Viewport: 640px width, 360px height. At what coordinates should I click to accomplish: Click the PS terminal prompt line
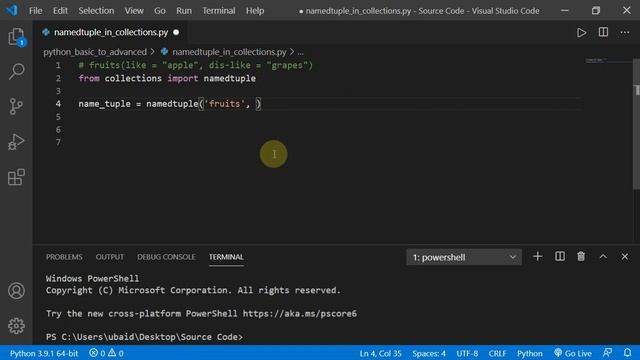pos(144,337)
